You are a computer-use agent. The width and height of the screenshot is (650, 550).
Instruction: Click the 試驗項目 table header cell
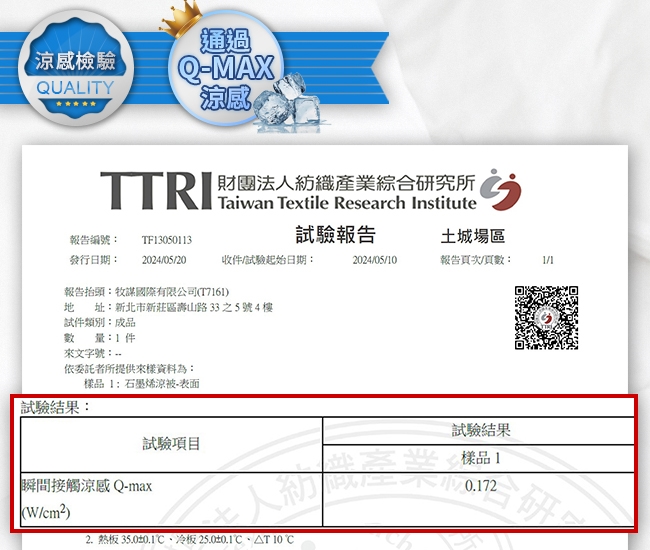tap(172, 444)
